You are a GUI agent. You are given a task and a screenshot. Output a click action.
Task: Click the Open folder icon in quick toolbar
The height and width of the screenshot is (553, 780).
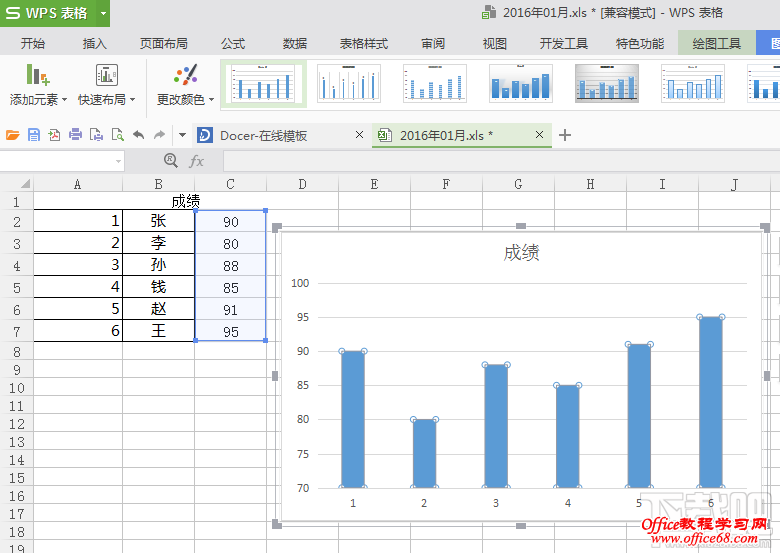click(x=13, y=135)
